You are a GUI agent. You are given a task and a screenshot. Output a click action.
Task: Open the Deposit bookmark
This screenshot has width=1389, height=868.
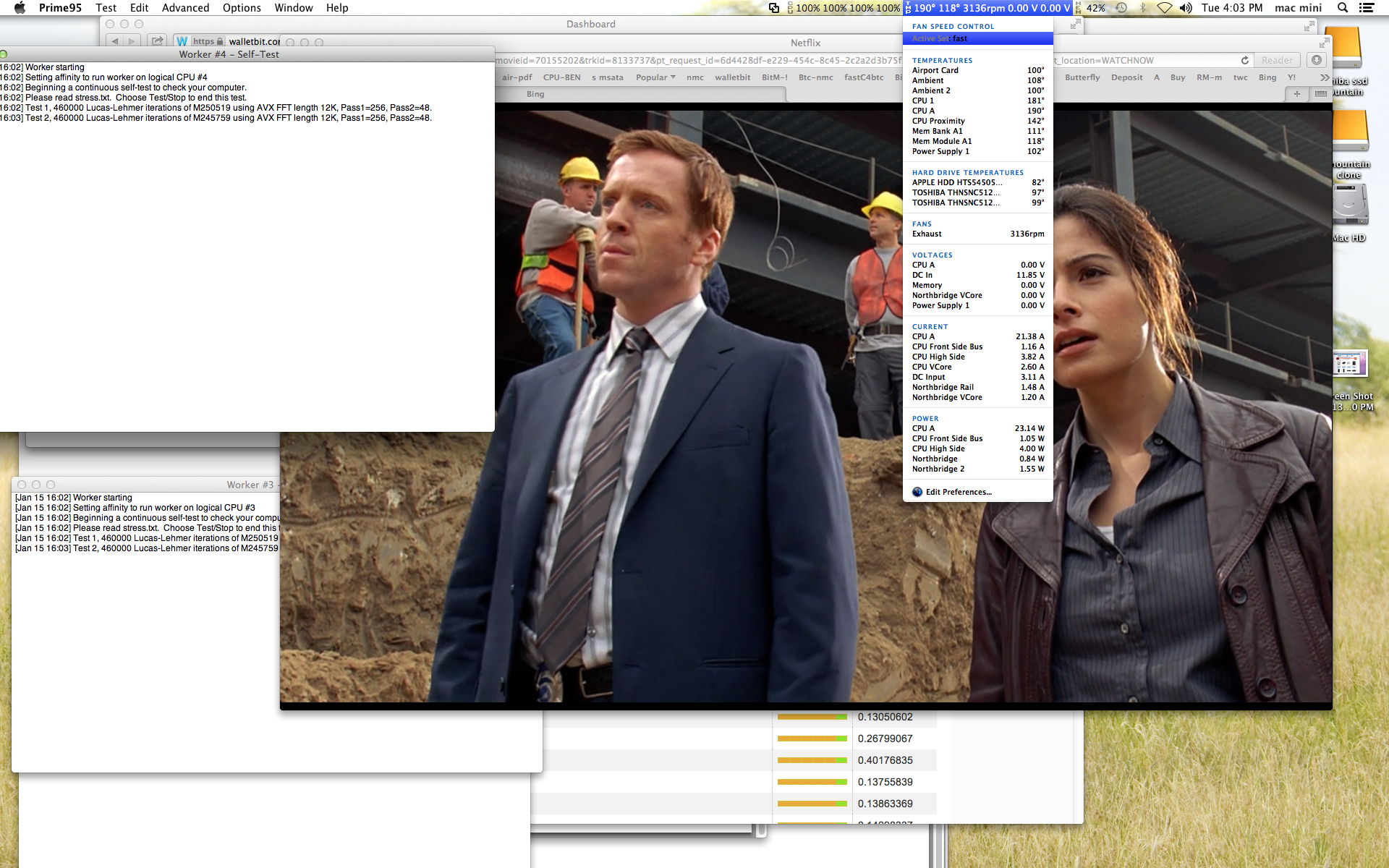click(x=1126, y=77)
